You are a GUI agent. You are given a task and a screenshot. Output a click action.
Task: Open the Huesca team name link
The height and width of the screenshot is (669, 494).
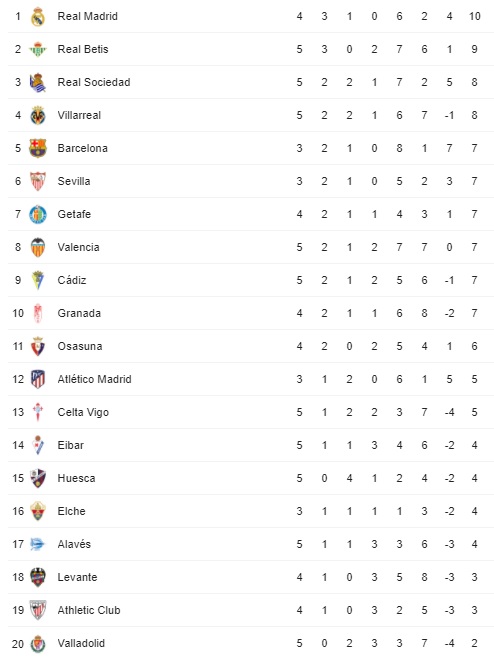(76, 478)
